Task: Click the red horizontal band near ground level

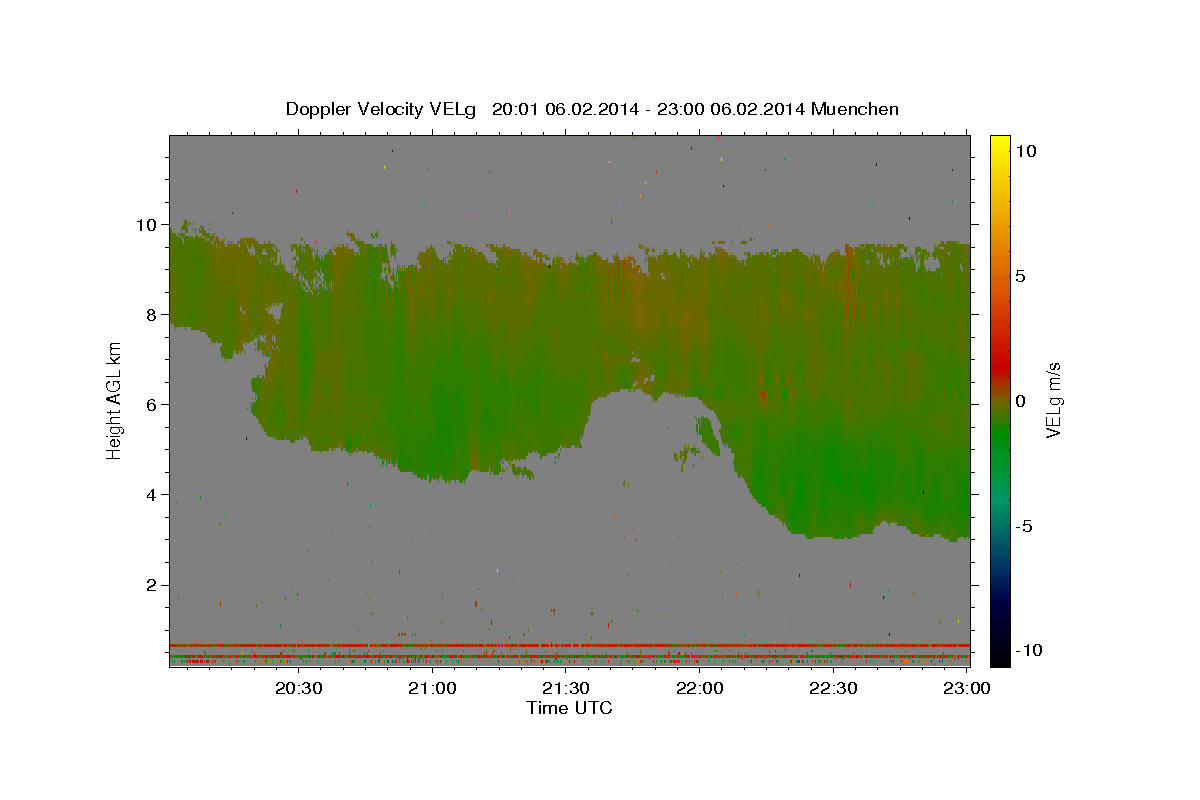Action: click(x=570, y=645)
